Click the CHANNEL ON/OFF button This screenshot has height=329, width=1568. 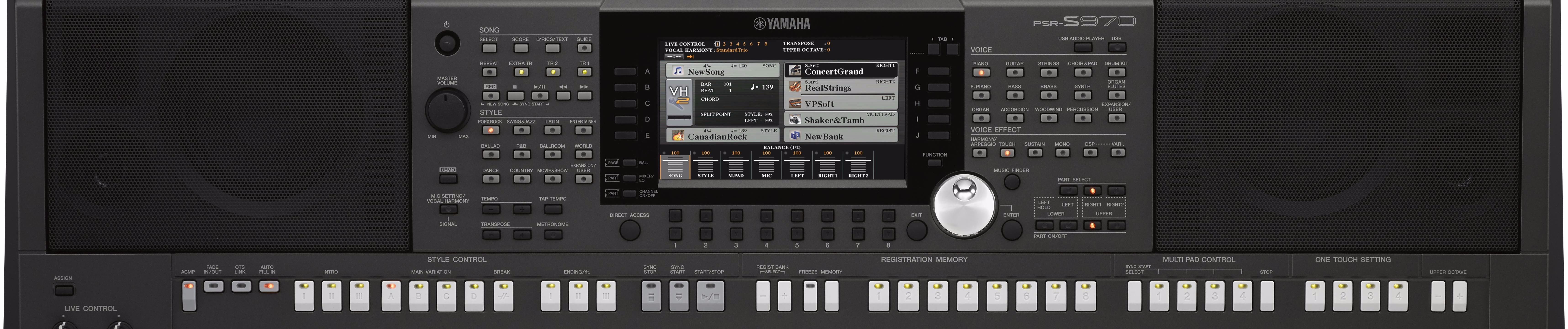pos(629,193)
